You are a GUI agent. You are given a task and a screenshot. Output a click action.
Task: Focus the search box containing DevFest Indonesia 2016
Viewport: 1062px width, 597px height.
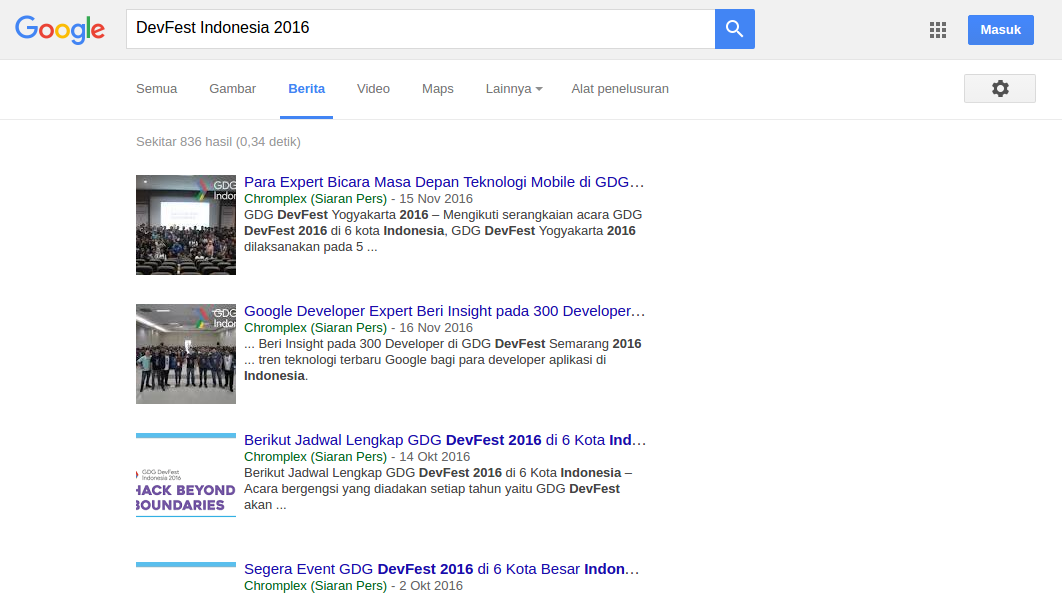pos(421,29)
